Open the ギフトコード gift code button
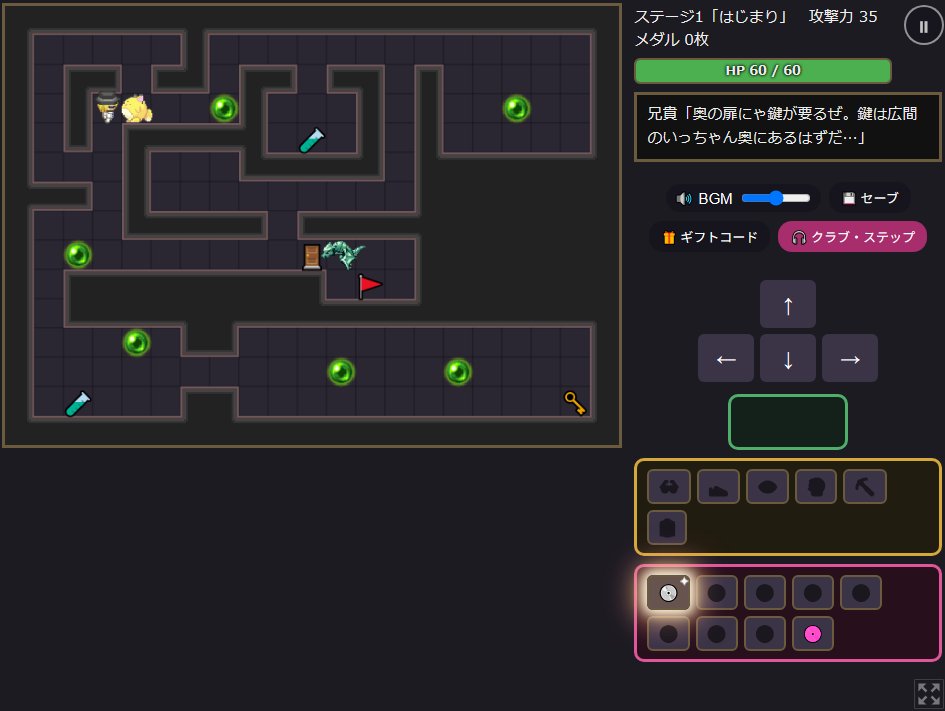The height and width of the screenshot is (711, 945). 709,237
